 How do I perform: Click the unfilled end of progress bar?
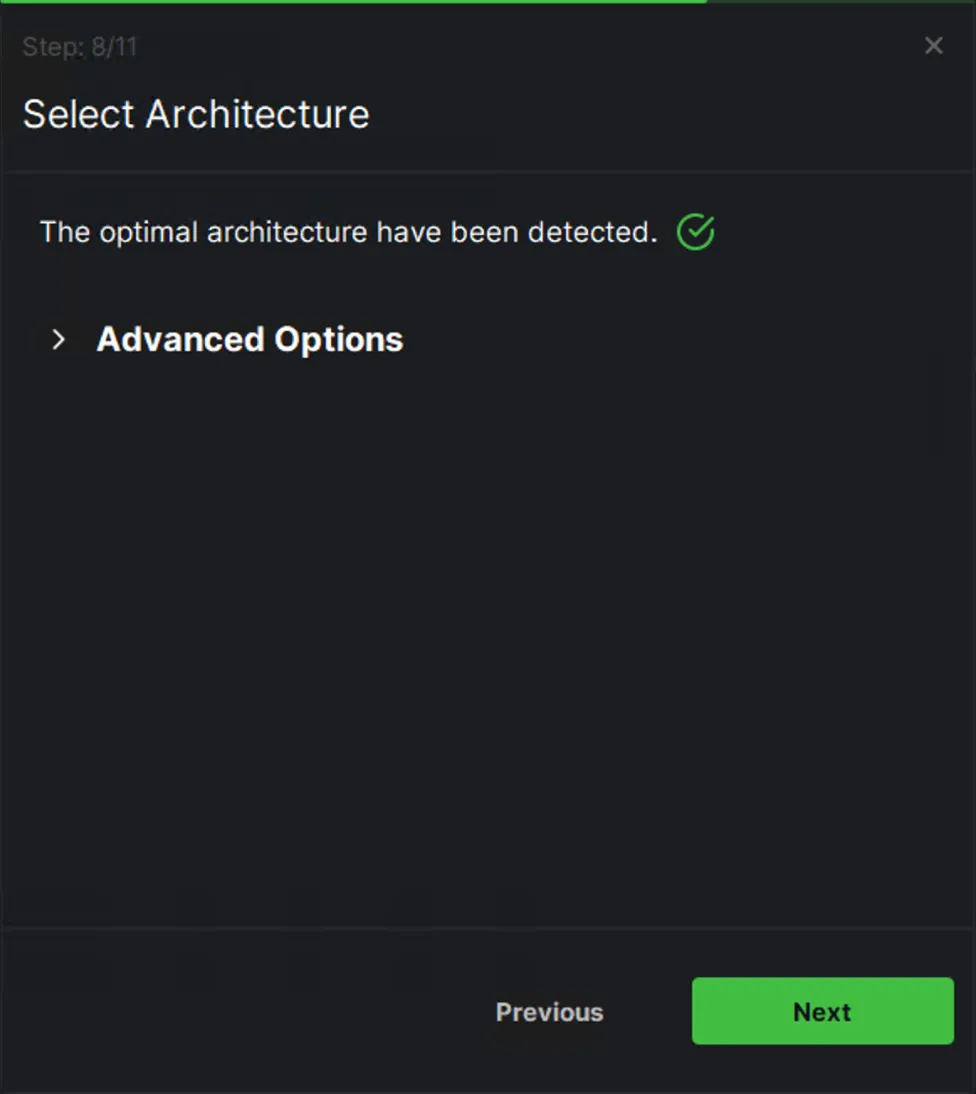coord(841,1)
